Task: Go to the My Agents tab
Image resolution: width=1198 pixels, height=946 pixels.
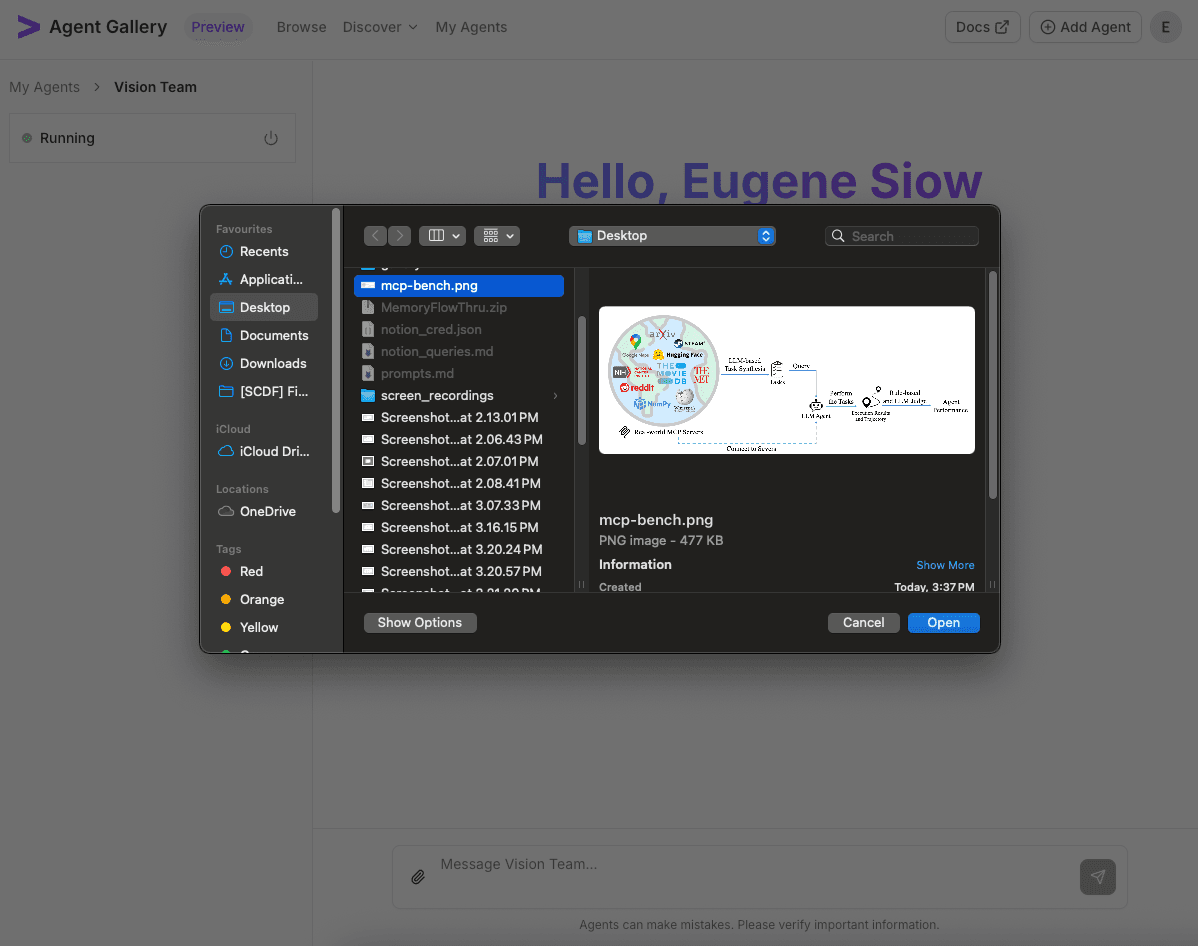Action: pos(471,27)
